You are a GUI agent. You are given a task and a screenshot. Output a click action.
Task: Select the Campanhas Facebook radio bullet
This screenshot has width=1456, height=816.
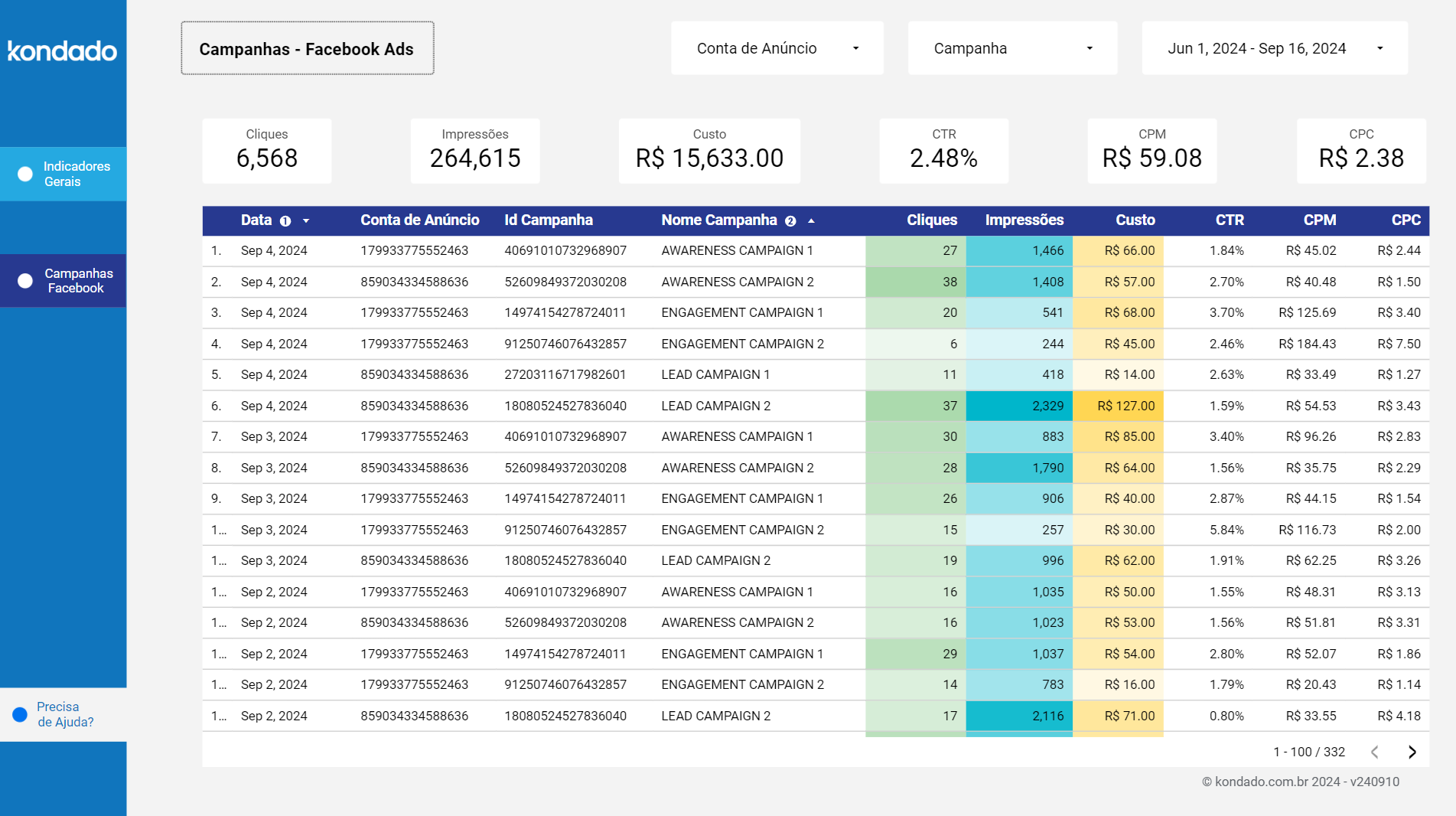tap(24, 280)
